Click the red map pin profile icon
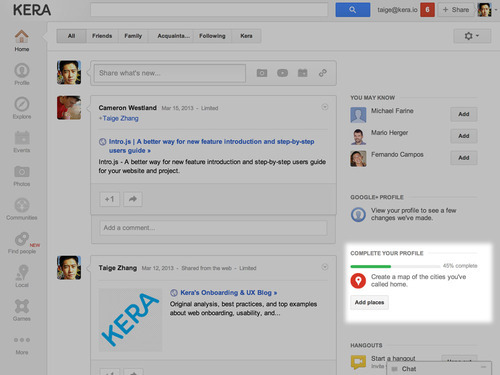Image resolution: width=500 pixels, height=375 pixels. (x=358, y=281)
